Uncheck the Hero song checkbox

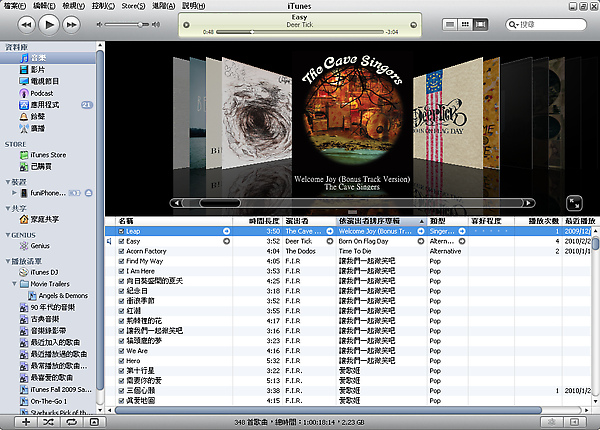coord(121,361)
